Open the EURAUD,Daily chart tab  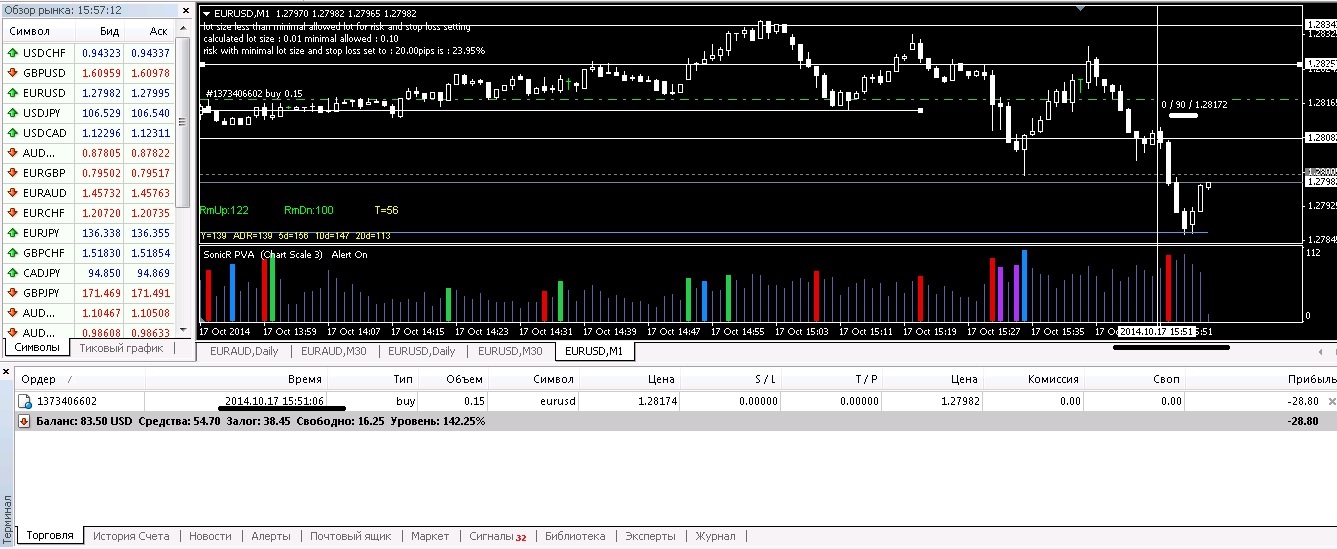point(245,351)
